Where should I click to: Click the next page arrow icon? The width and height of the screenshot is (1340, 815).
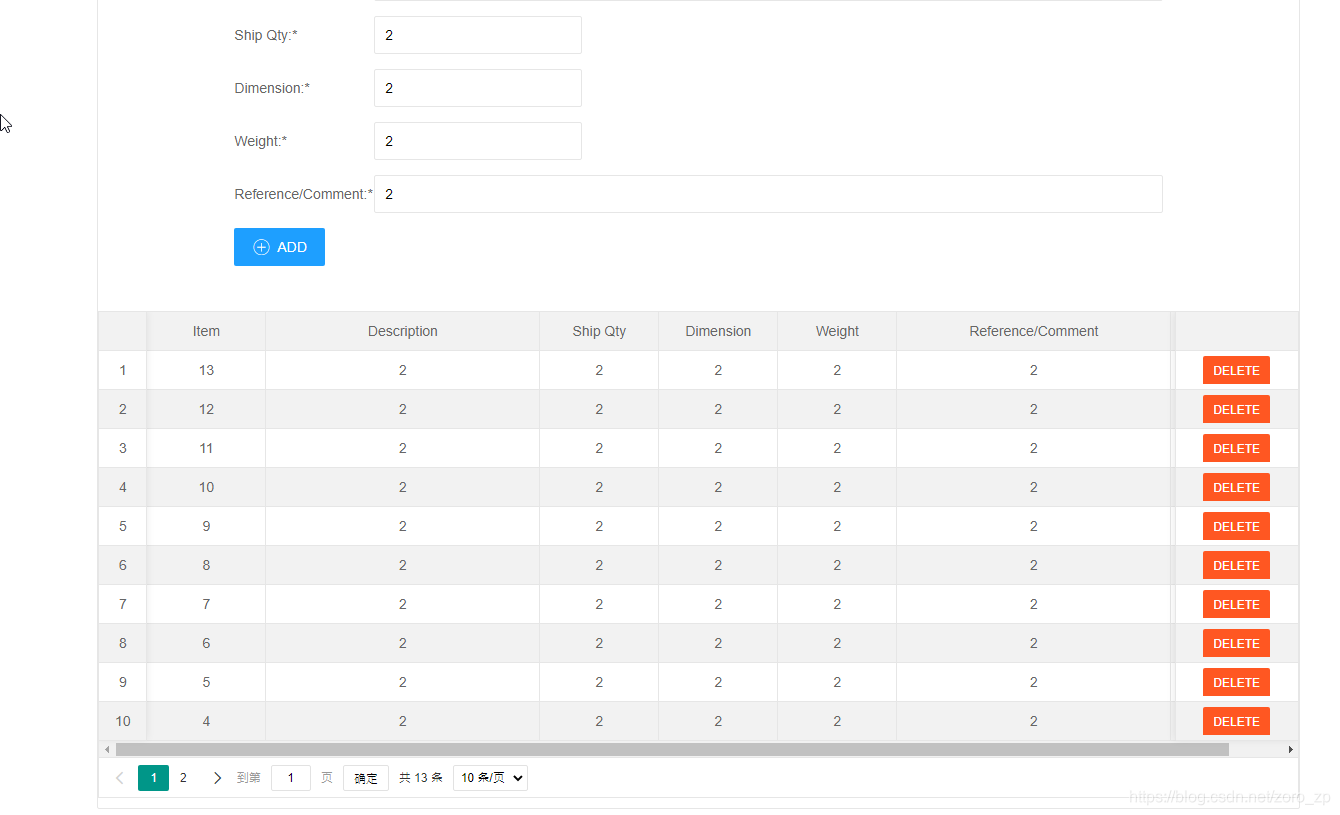coord(217,778)
